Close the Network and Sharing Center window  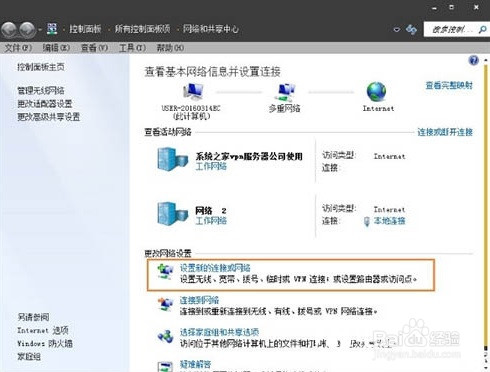click(x=476, y=7)
